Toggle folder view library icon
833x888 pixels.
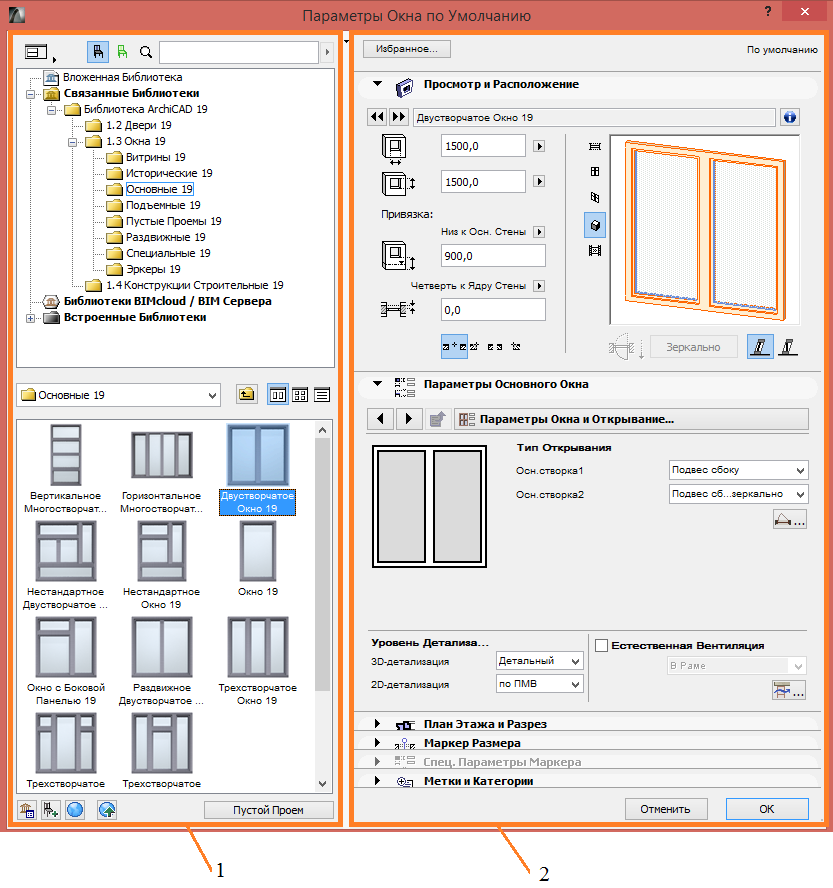[x=98, y=52]
